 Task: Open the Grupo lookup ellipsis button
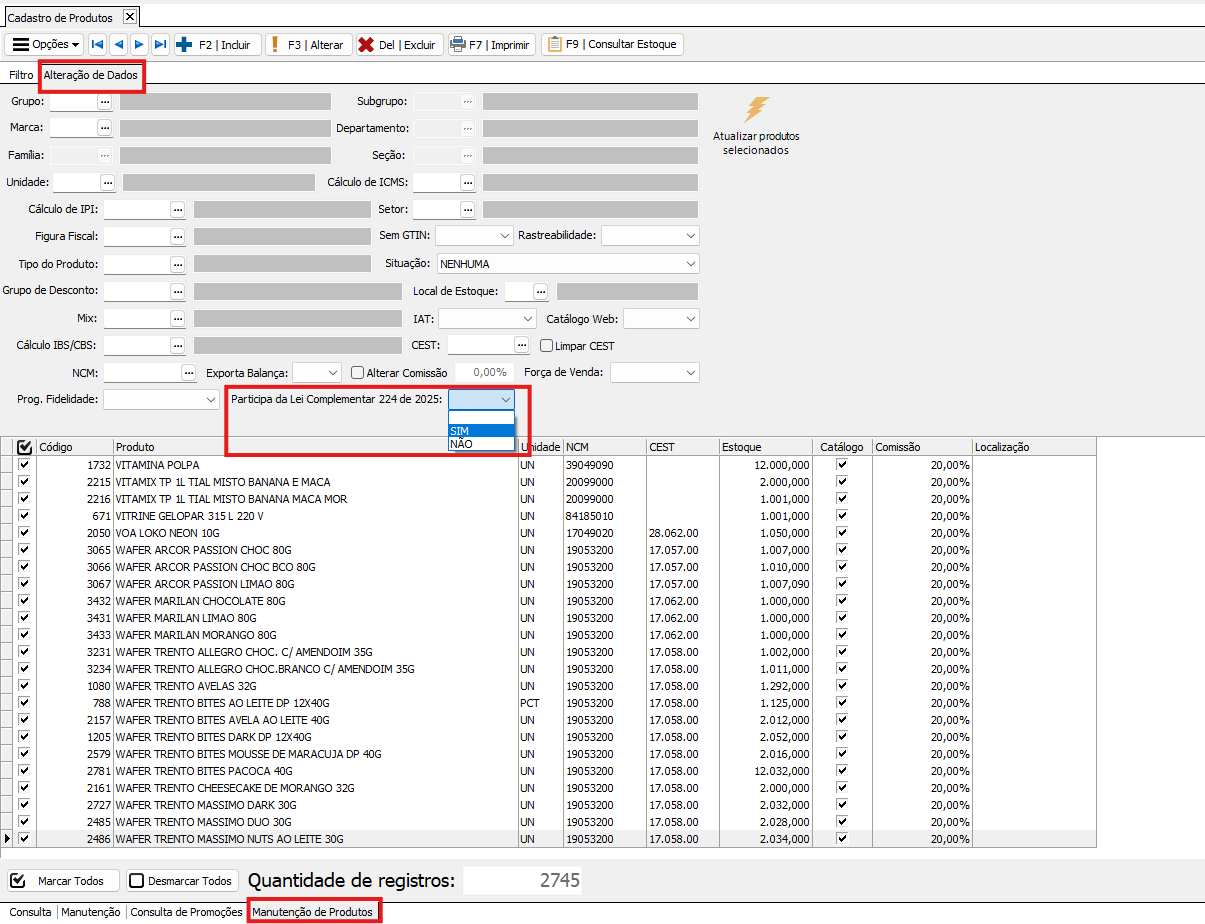[104, 101]
